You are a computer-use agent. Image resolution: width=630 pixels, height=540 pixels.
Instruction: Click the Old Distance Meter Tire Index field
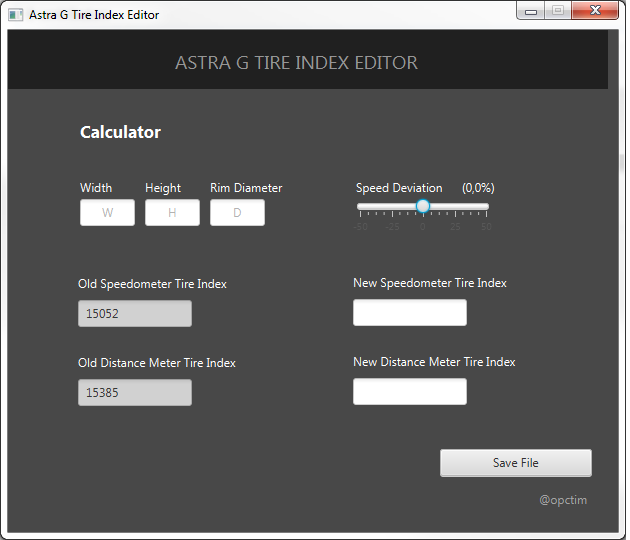point(135,393)
